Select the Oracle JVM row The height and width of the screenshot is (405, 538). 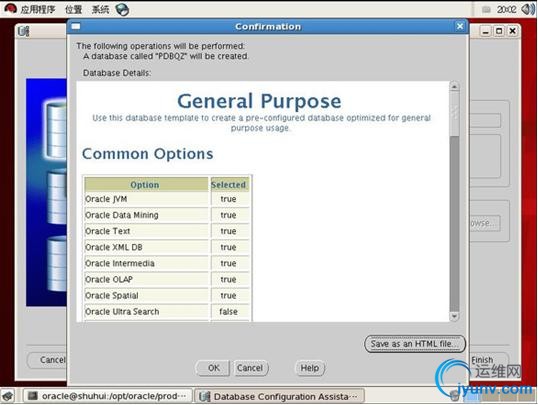pos(167,199)
